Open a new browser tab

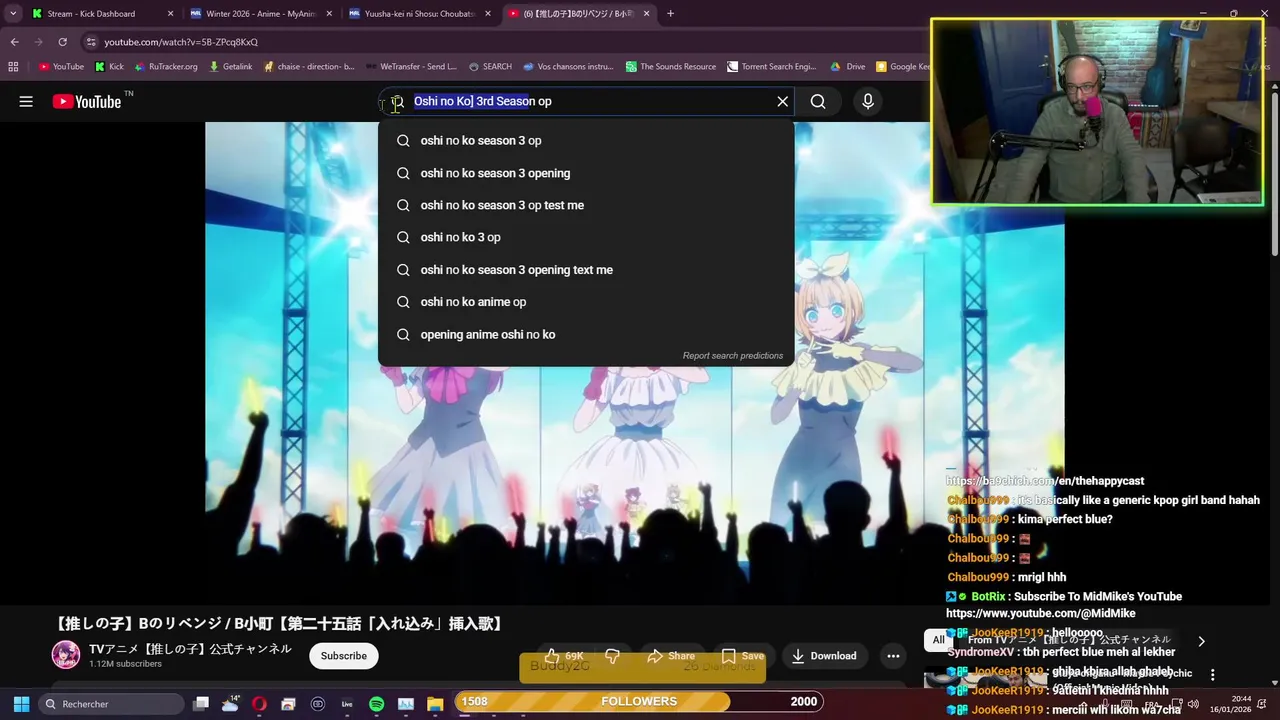pos(670,14)
